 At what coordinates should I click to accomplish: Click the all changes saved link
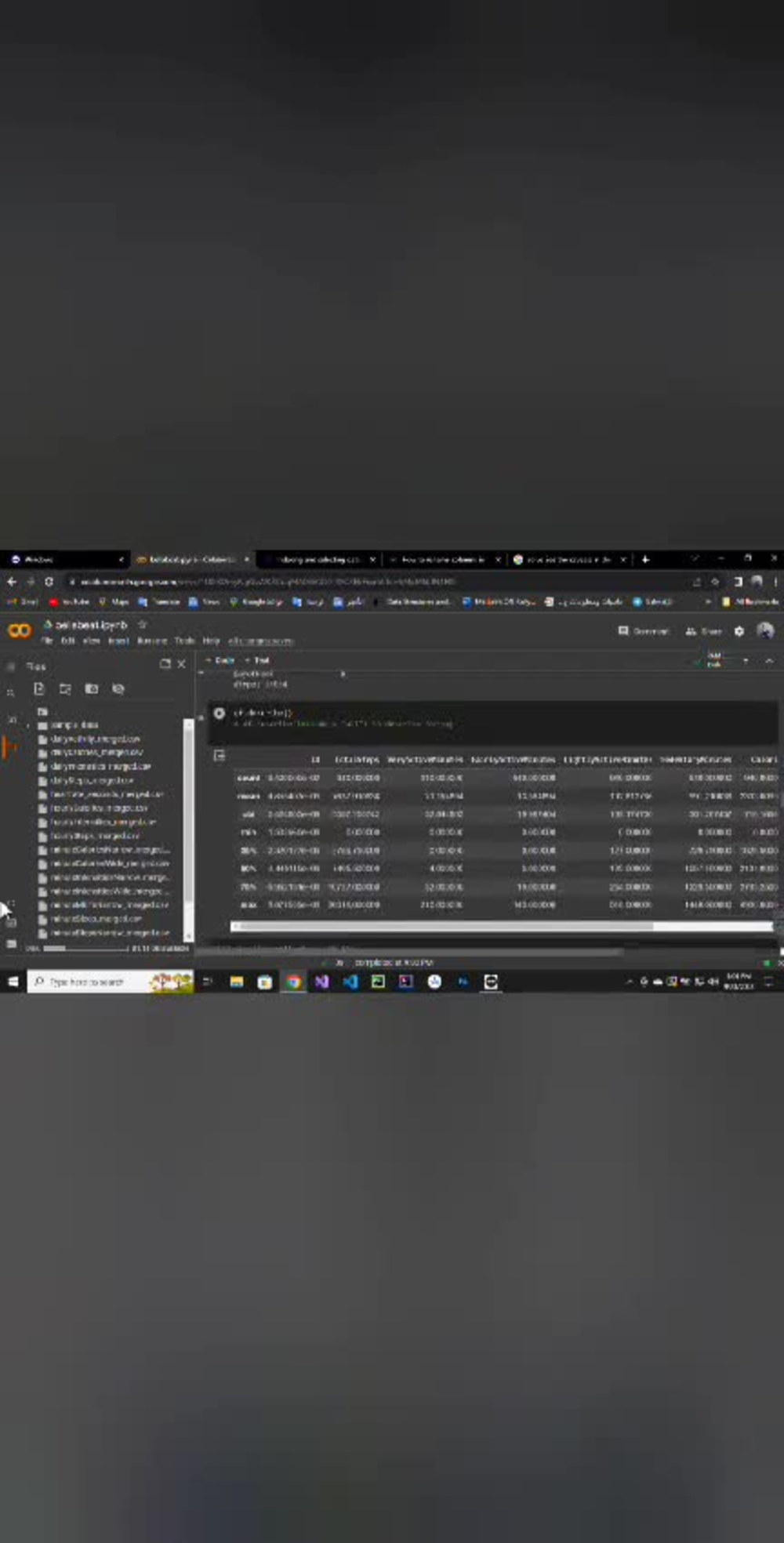(x=260, y=641)
